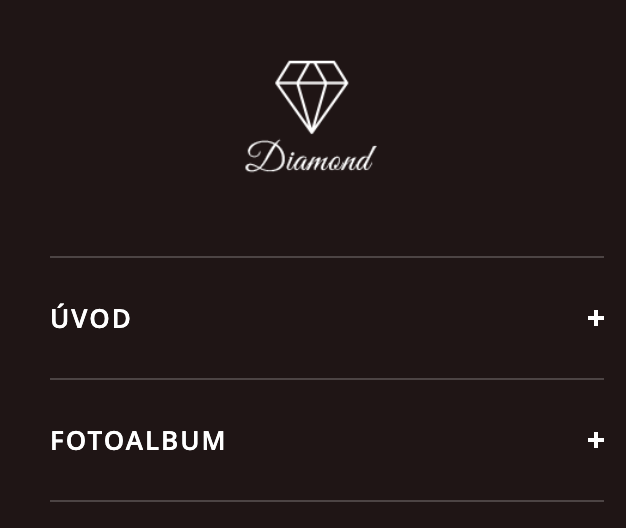
Task: Open the FOTOALBUM menu item
Action: point(138,441)
